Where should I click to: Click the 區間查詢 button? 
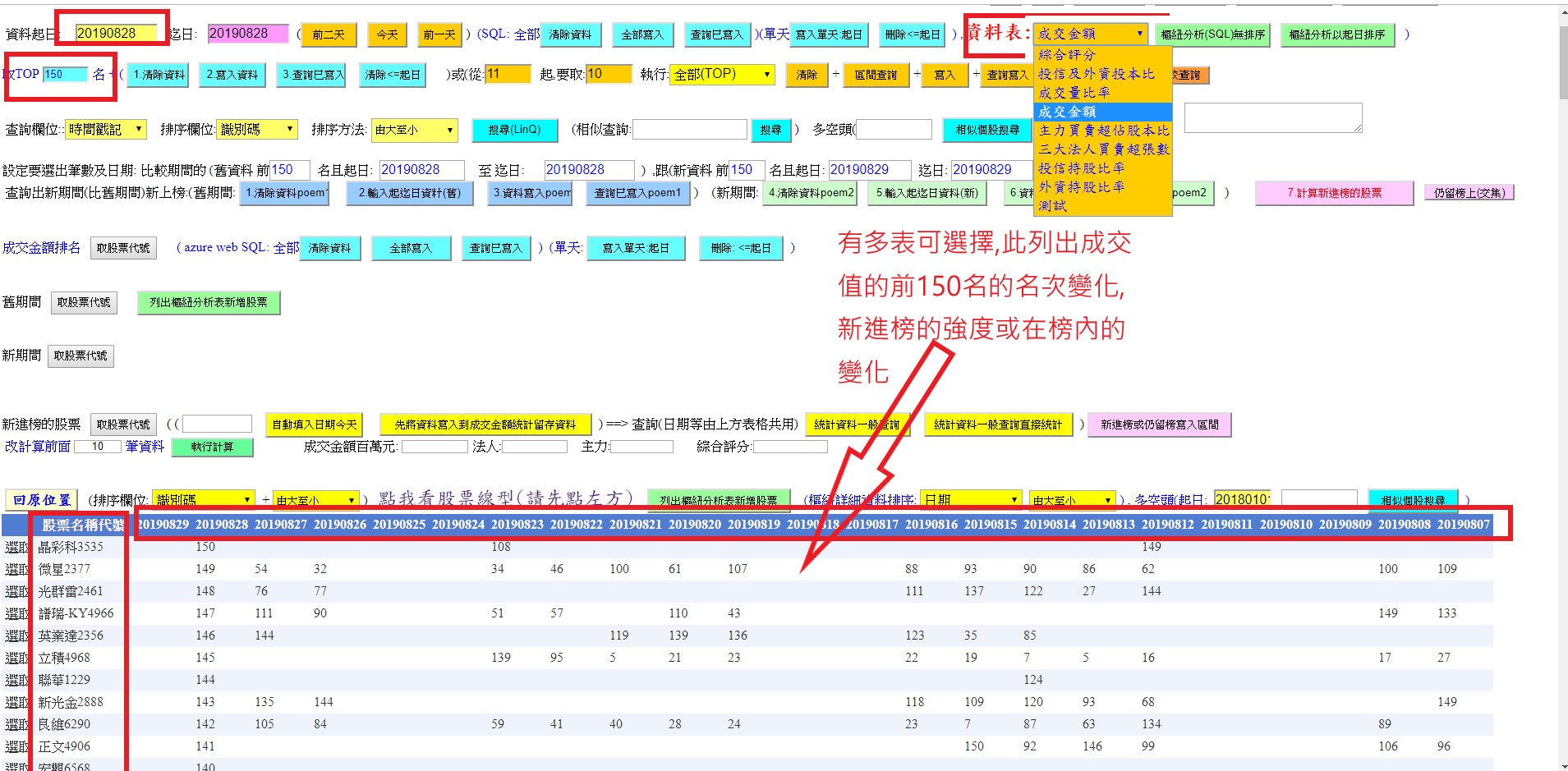[876, 75]
